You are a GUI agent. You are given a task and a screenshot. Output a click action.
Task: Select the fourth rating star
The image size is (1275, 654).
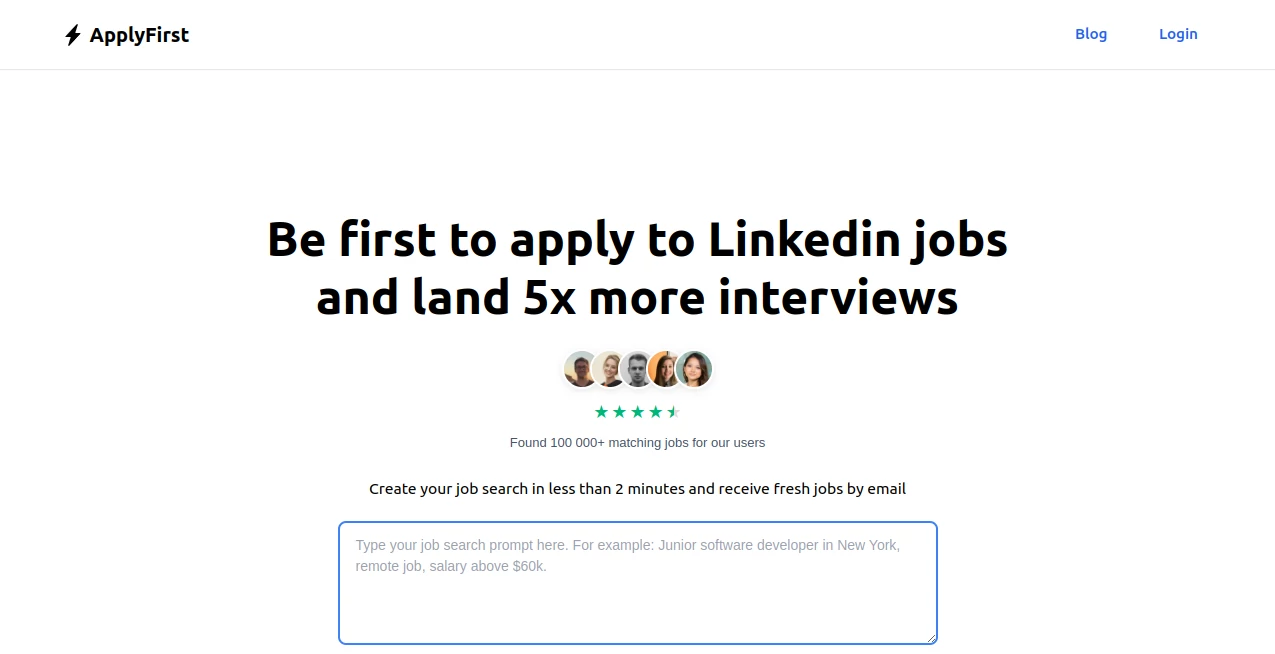pyautogui.click(x=656, y=411)
